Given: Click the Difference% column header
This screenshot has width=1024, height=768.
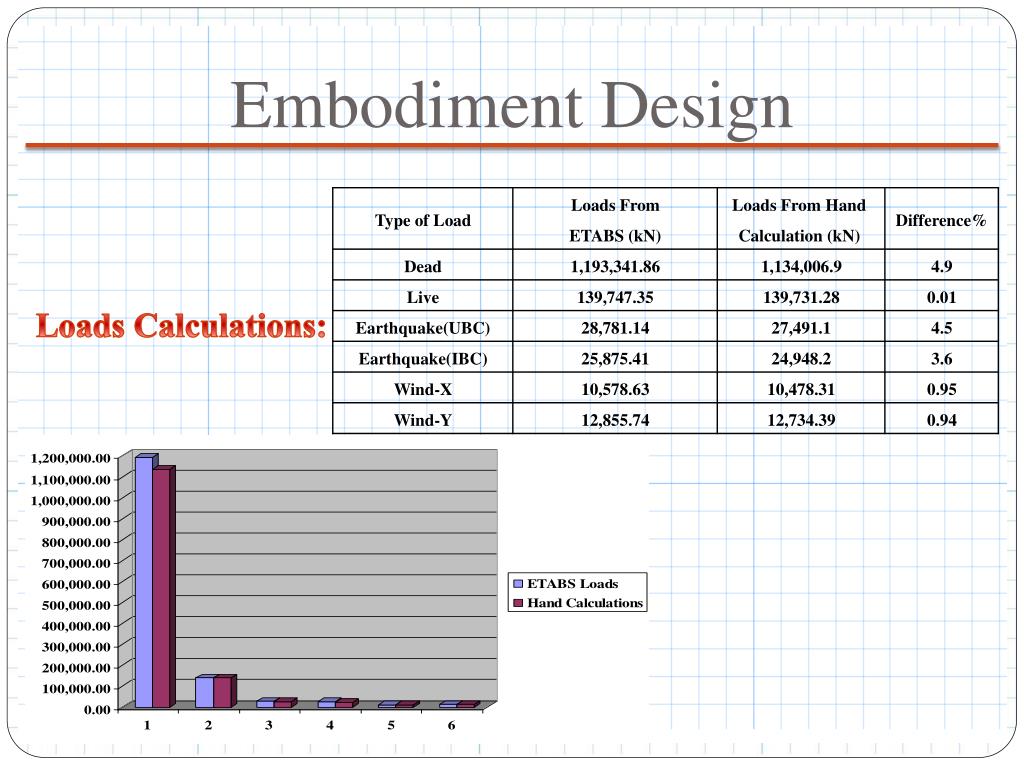Looking at the screenshot, I should click(x=941, y=221).
